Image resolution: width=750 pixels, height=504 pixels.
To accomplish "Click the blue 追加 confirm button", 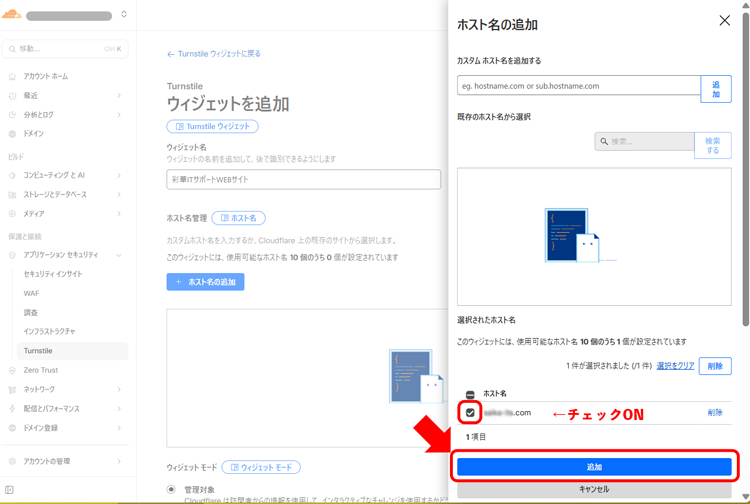I will (594, 467).
